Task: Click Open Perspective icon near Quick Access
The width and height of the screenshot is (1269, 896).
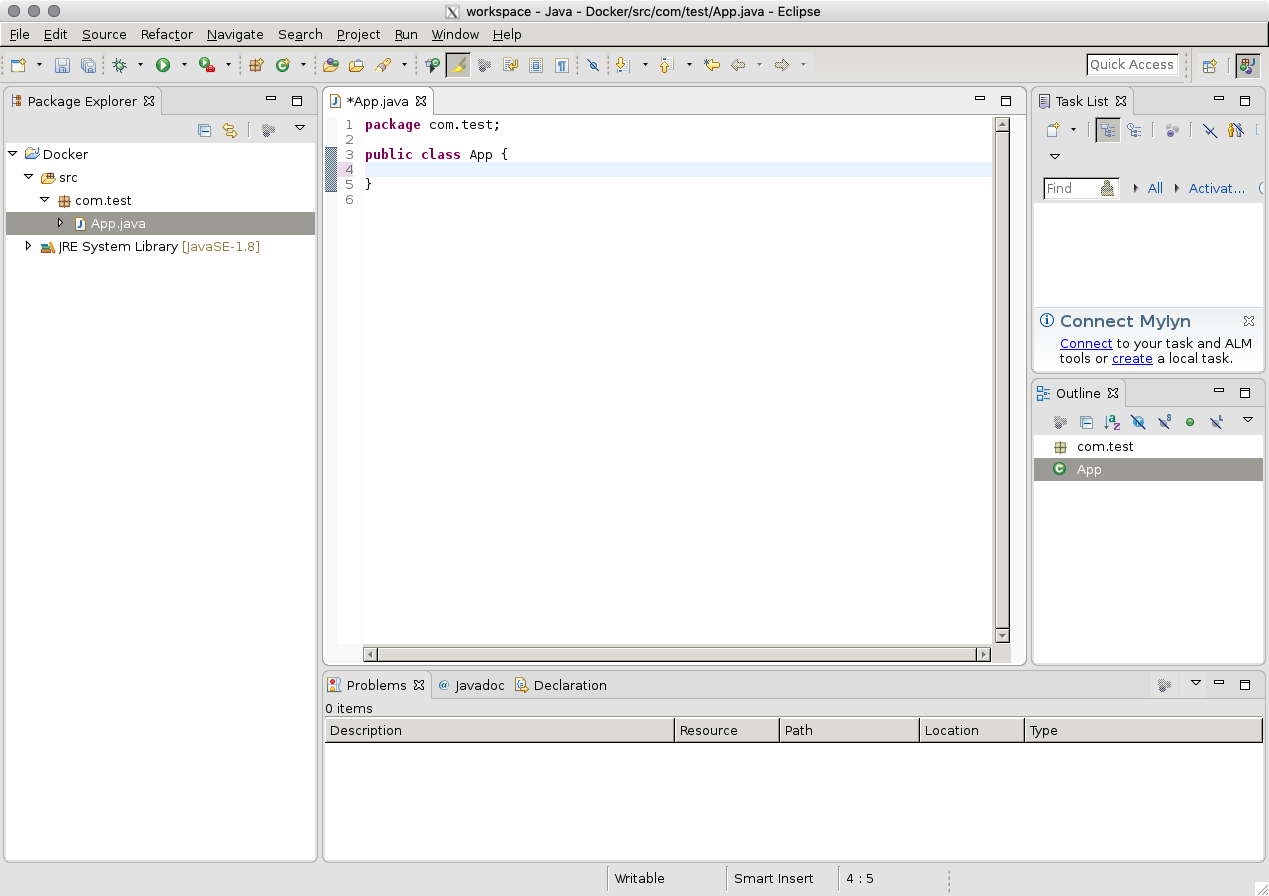Action: pyautogui.click(x=1210, y=65)
